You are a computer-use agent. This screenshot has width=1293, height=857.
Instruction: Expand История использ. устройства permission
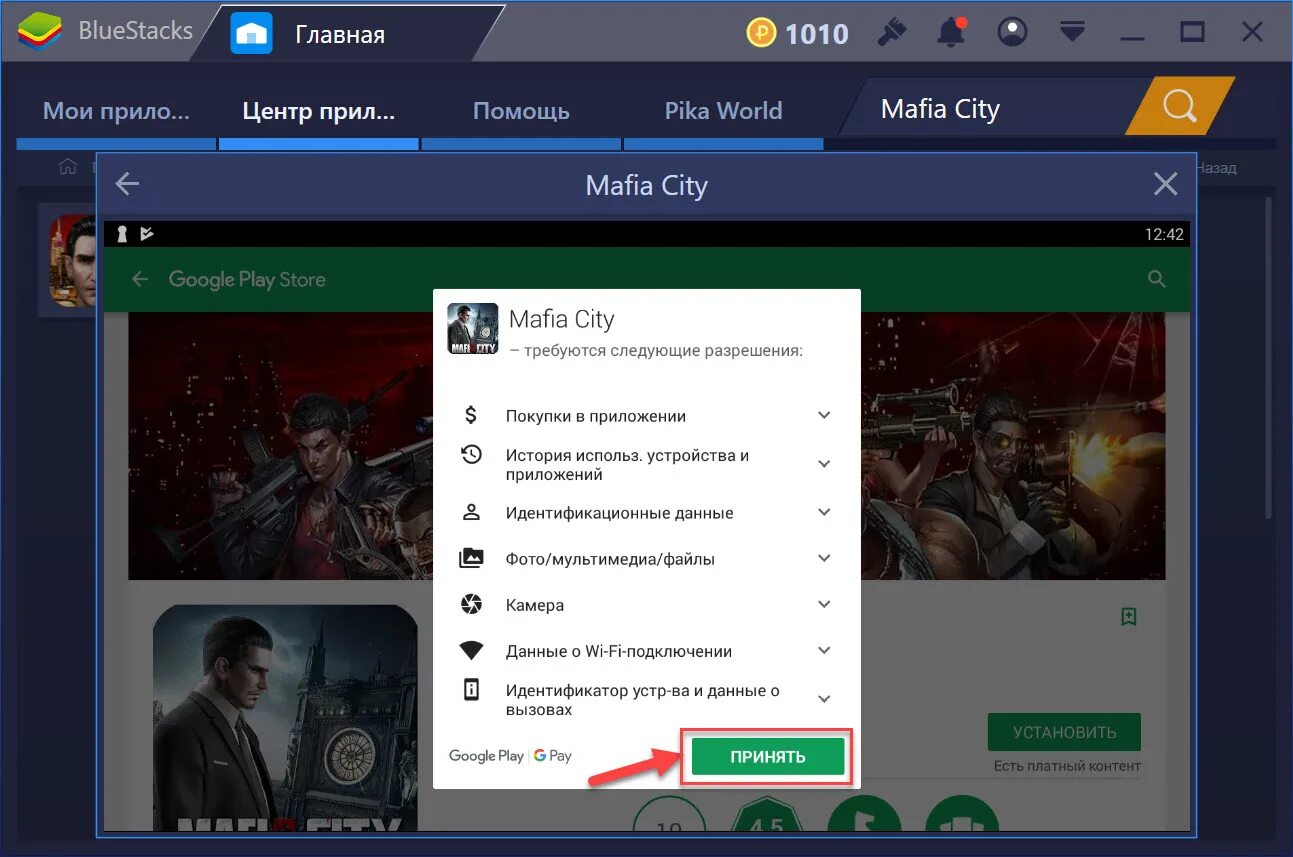(824, 464)
